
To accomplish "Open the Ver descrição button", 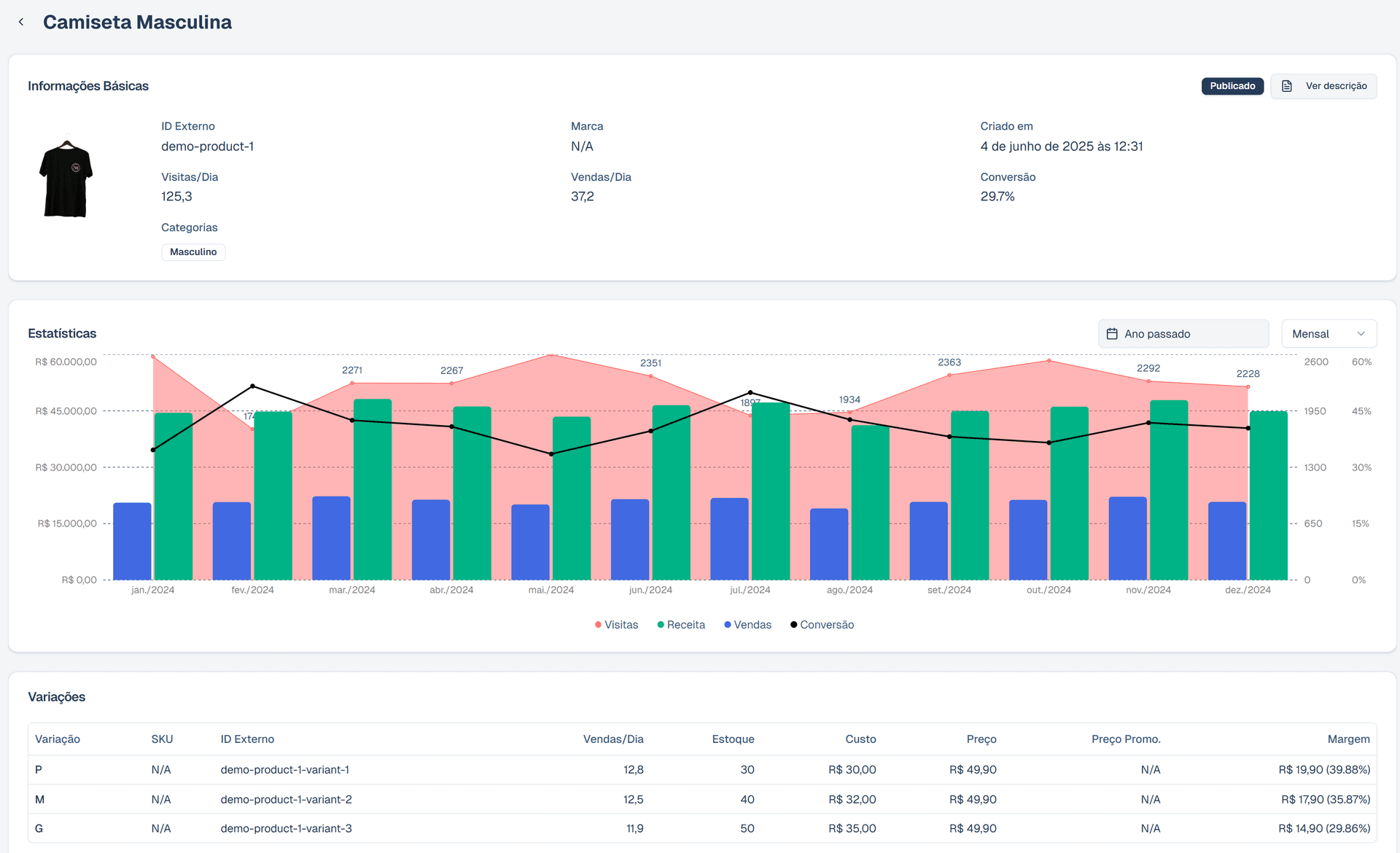I will (1323, 86).
